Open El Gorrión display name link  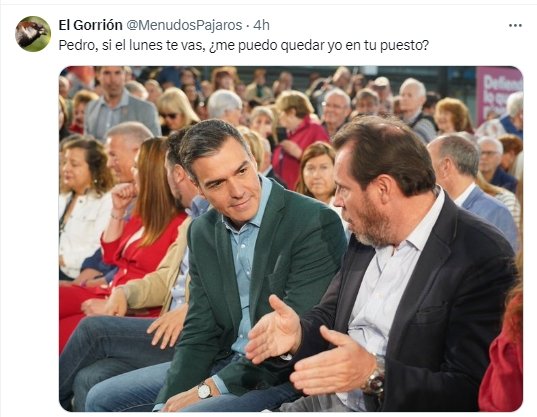click(x=90, y=25)
